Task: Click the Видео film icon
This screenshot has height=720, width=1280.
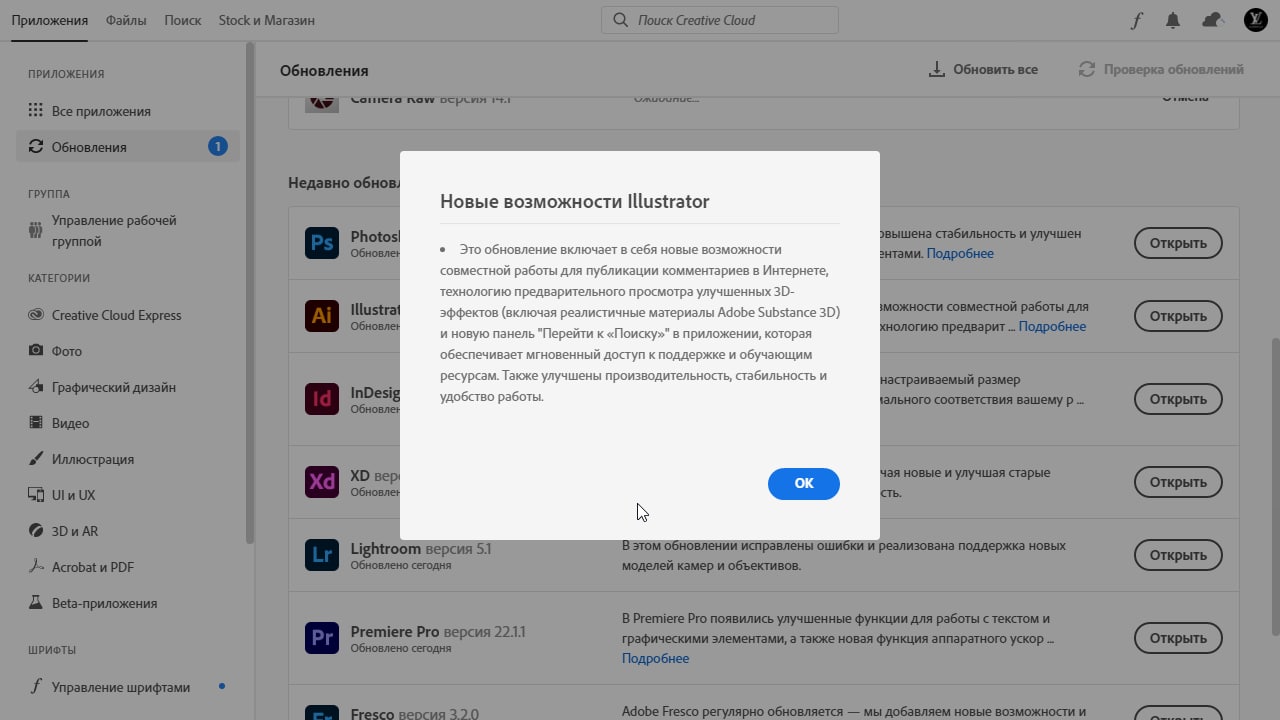Action: pos(36,423)
